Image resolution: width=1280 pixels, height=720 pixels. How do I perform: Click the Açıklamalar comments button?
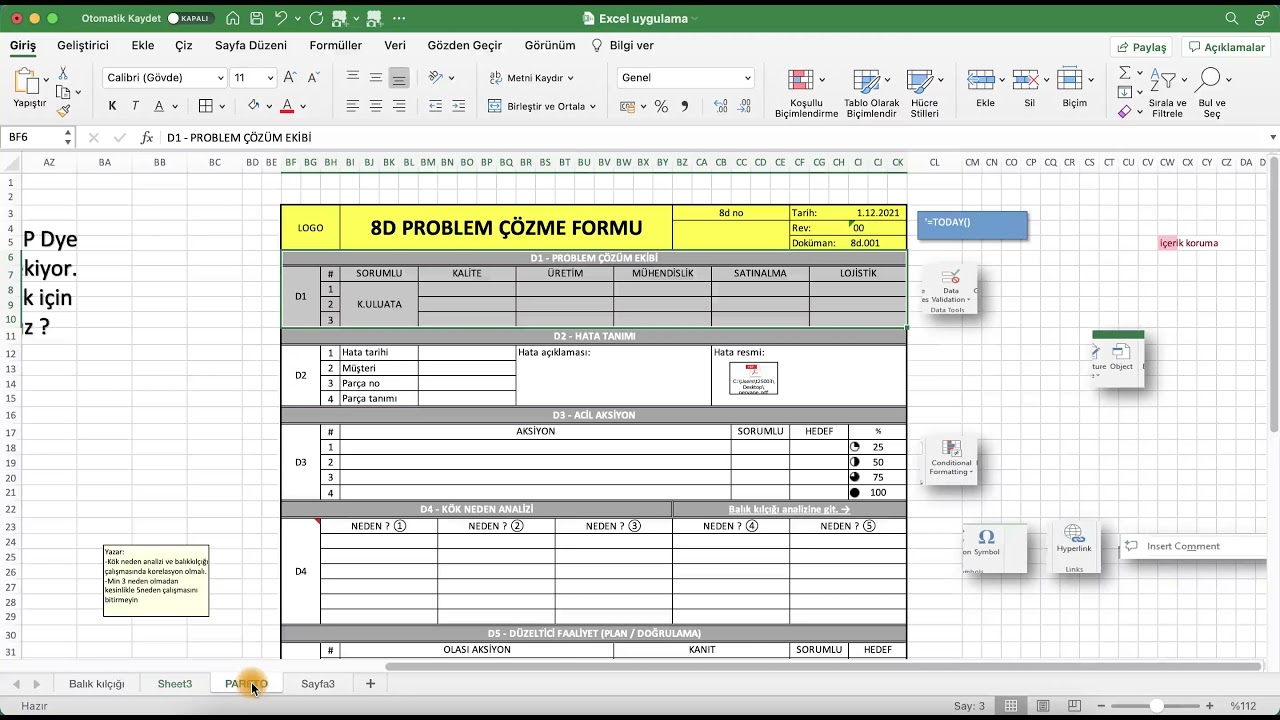tap(1226, 47)
